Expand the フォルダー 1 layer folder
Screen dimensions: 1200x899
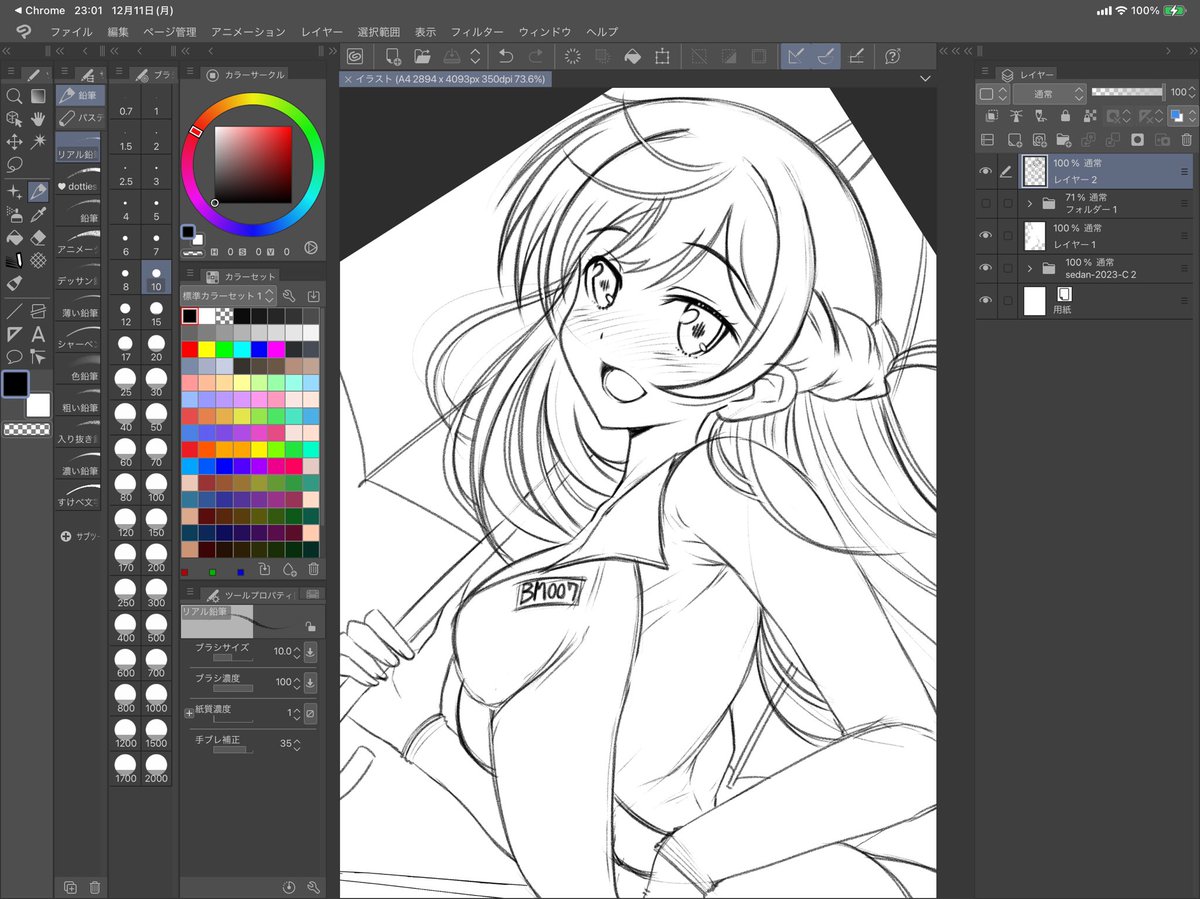point(1030,203)
